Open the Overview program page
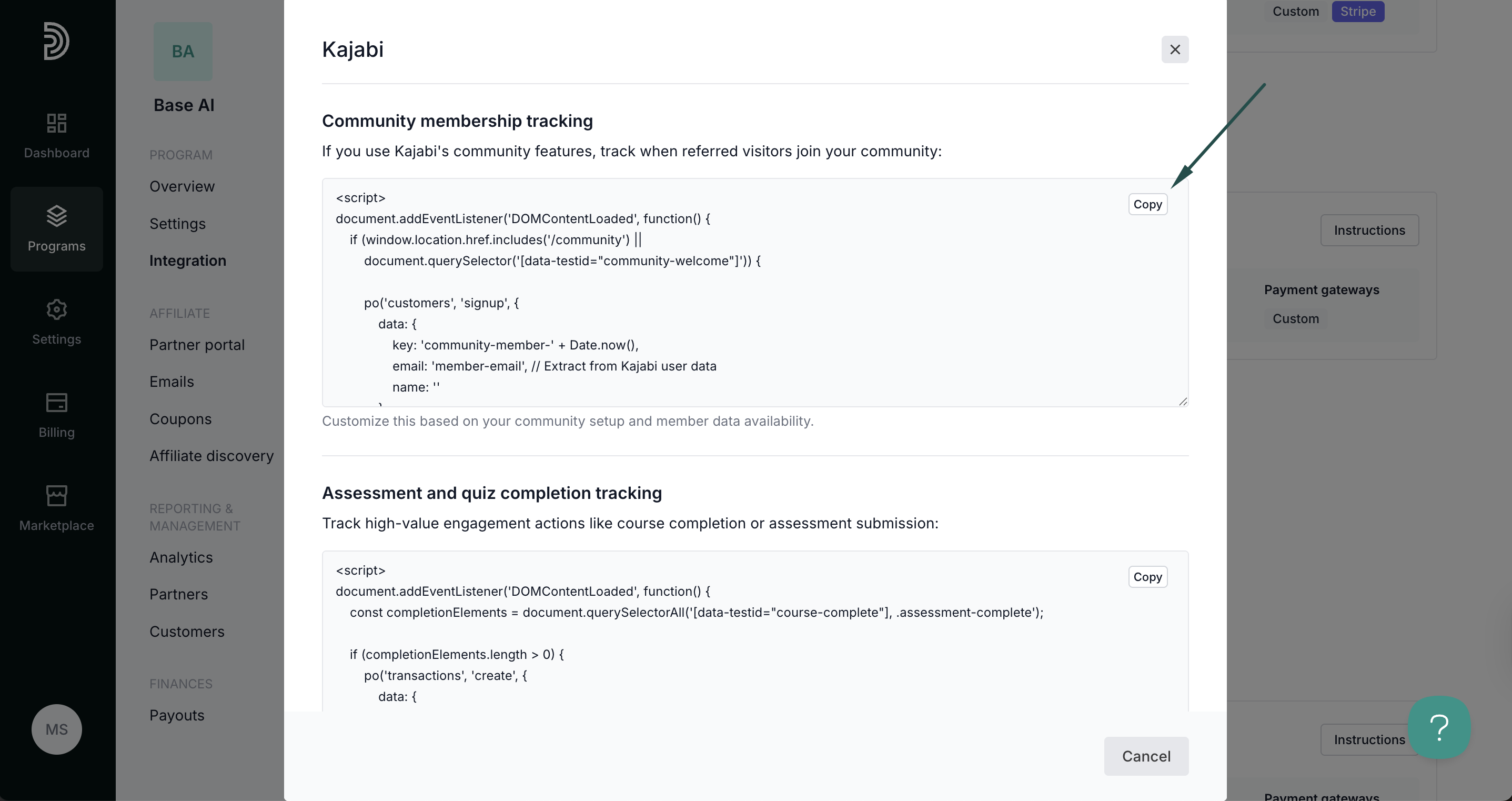This screenshot has width=1512, height=801. [182, 186]
